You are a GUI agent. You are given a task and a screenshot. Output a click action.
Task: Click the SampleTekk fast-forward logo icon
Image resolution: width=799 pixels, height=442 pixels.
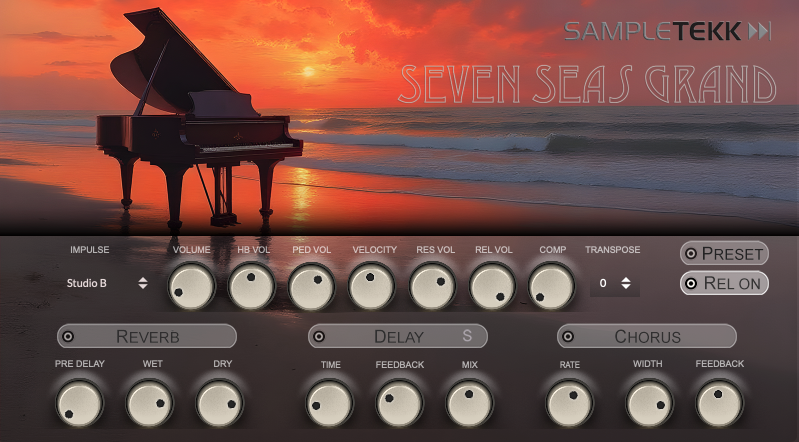(x=760, y=32)
